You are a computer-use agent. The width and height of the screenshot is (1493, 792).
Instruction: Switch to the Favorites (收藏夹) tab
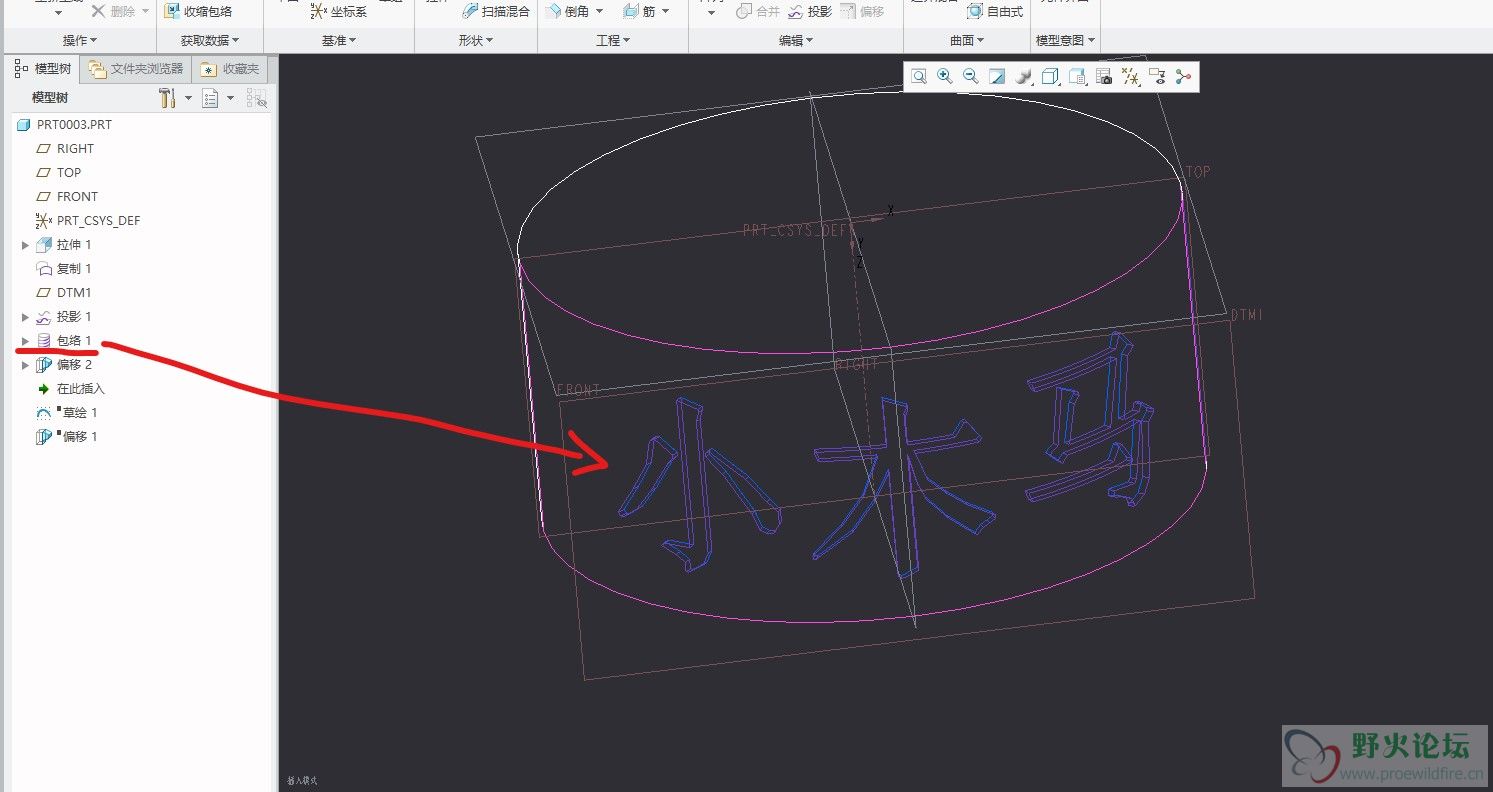230,69
